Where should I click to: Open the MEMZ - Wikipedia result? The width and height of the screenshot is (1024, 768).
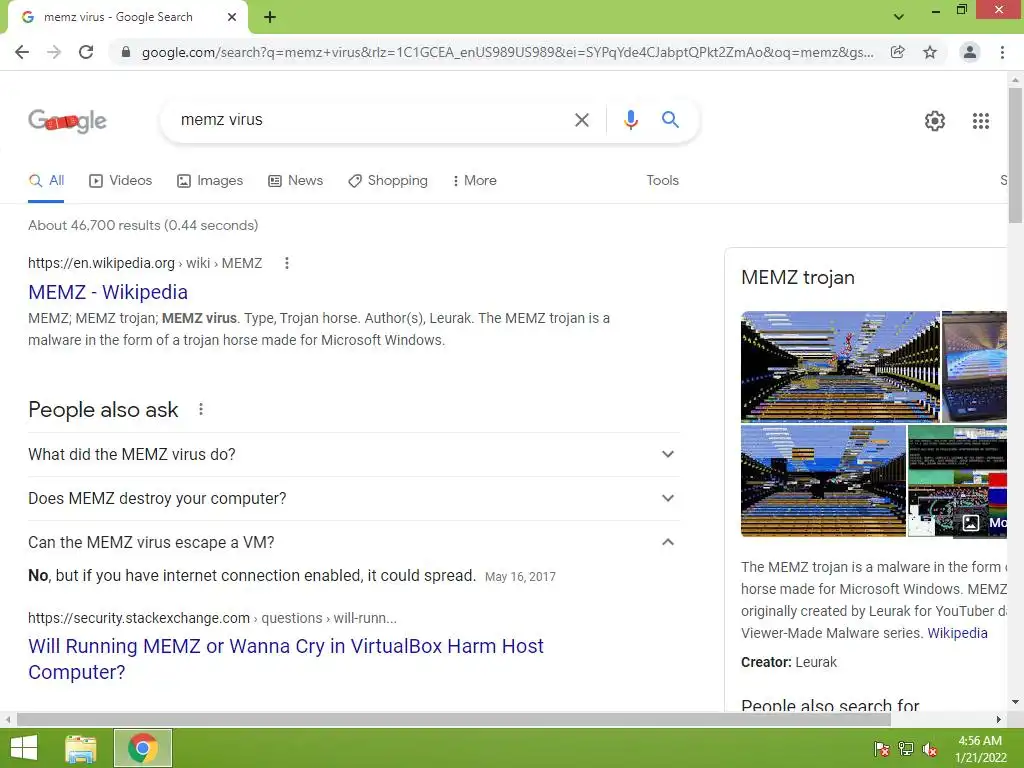pos(108,292)
